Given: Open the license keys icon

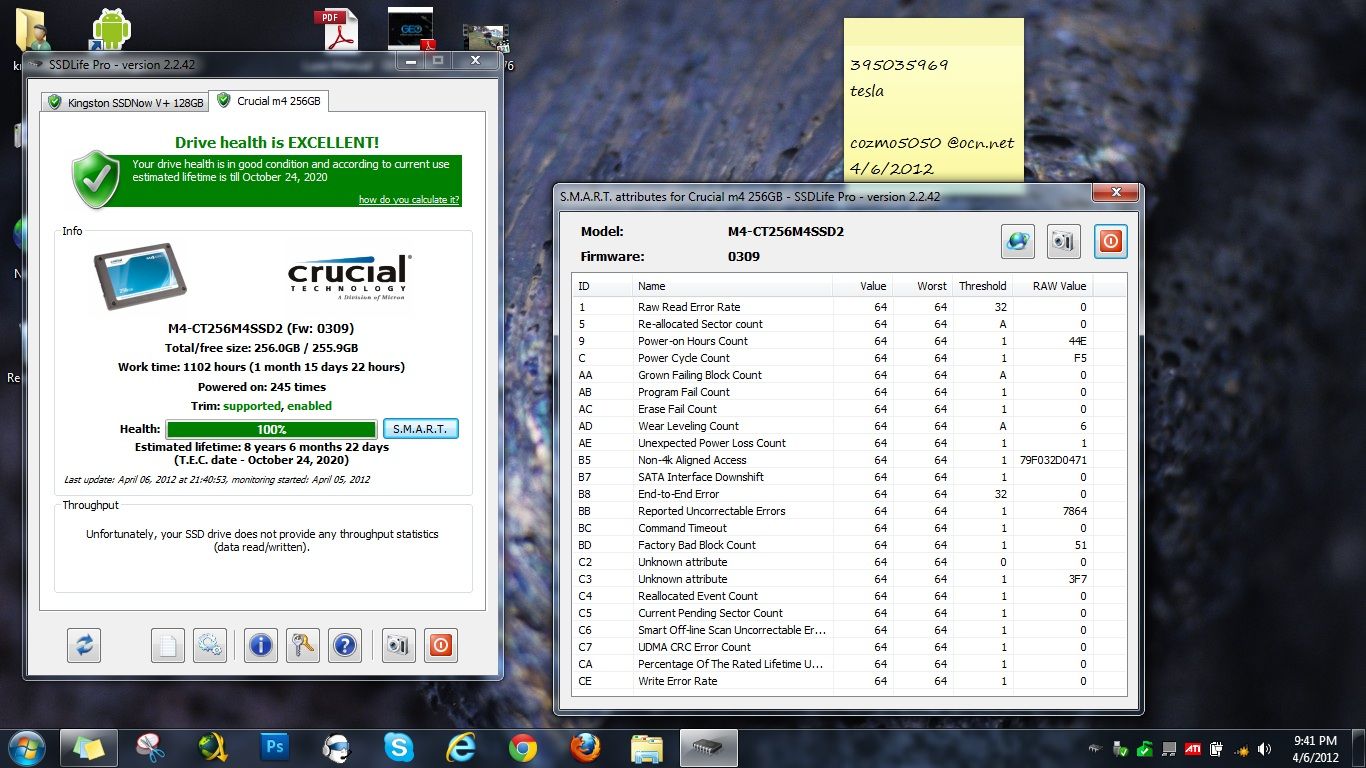Looking at the screenshot, I should (302, 645).
